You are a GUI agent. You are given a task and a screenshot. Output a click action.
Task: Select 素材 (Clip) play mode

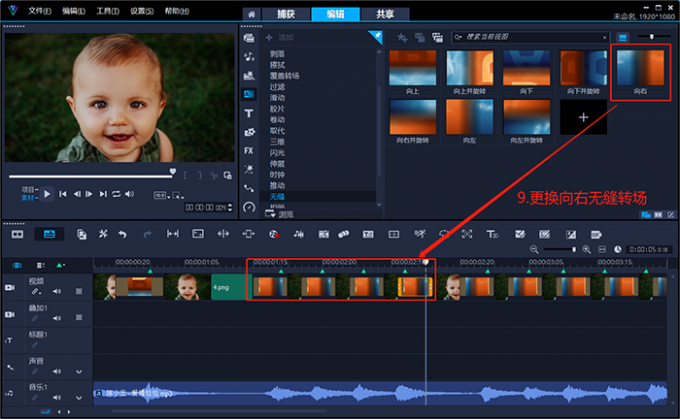pos(29,198)
